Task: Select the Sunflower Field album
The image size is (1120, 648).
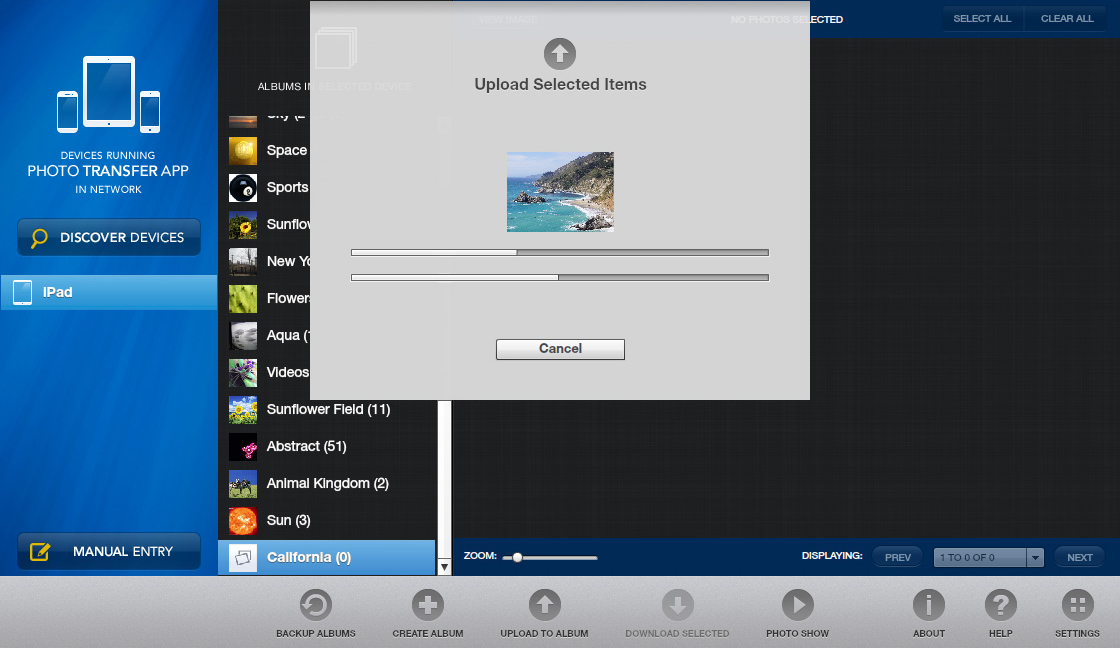Action: click(327, 410)
